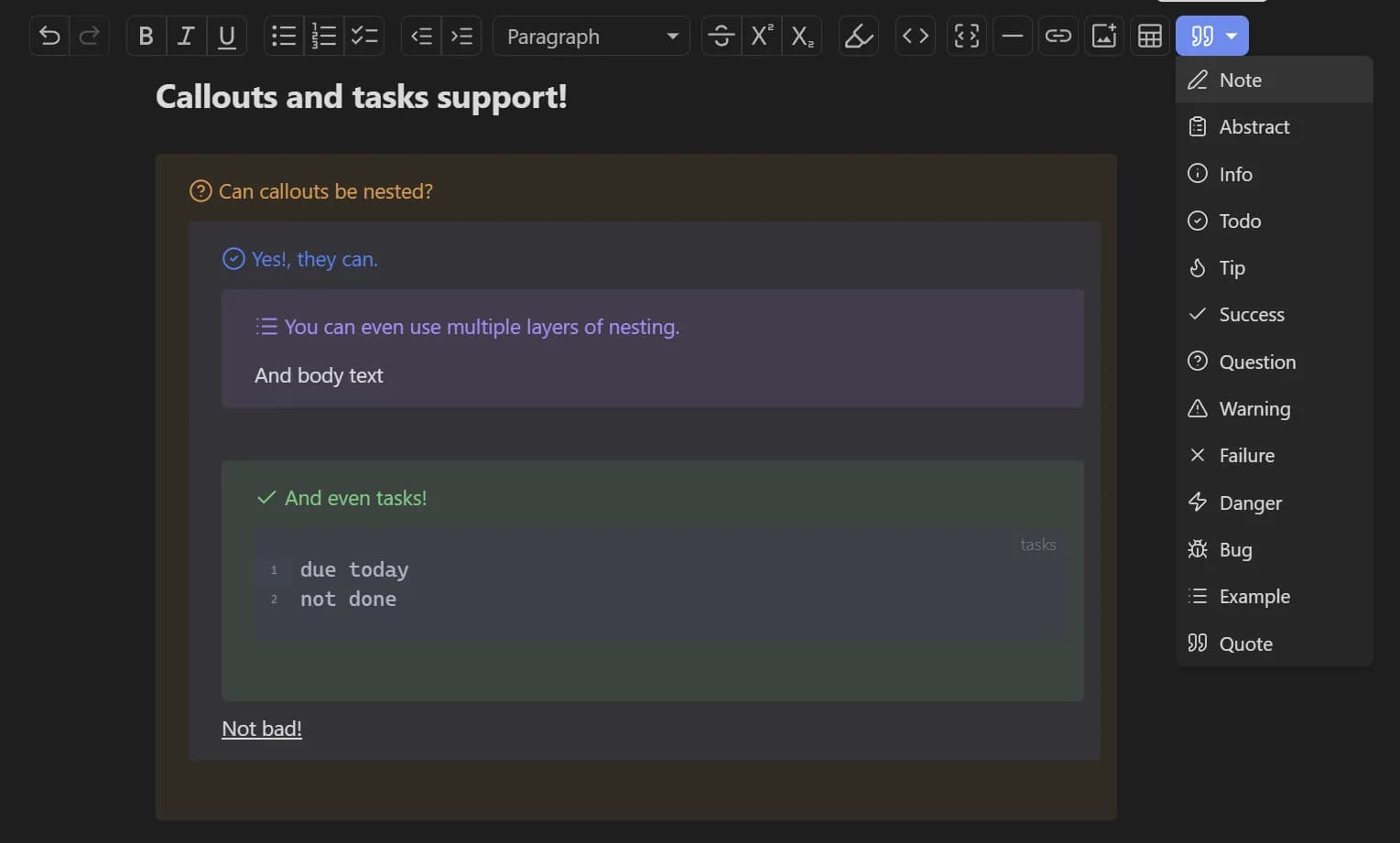Viewport: 1400px width, 843px height.
Task: Increase indent with indent icon
Action: pyautogui.click(x=461, y=37)
